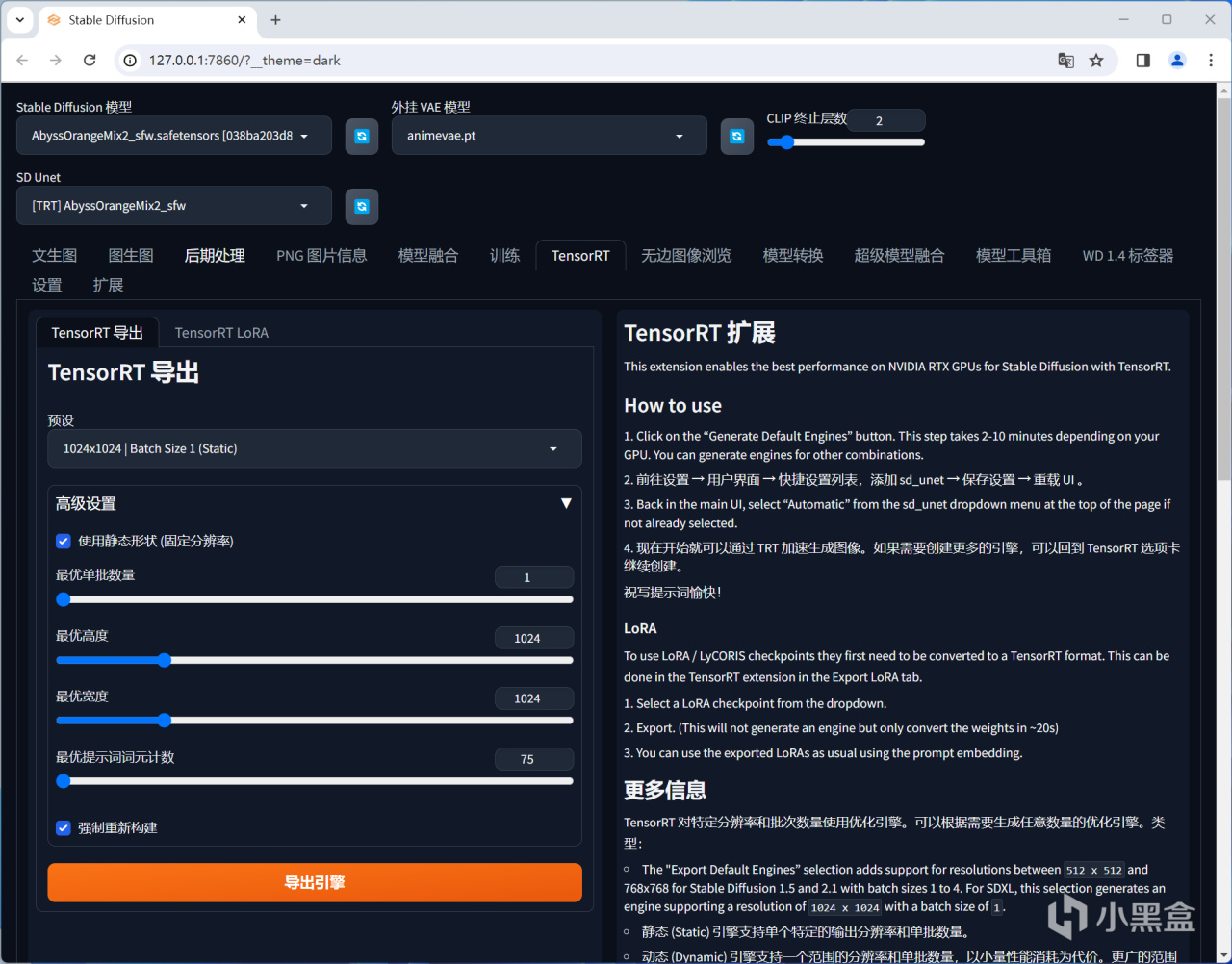1232x964 pixels.
Task: Toggle the 强制重新构建 checkbox
Action: (x=64, y=827)
